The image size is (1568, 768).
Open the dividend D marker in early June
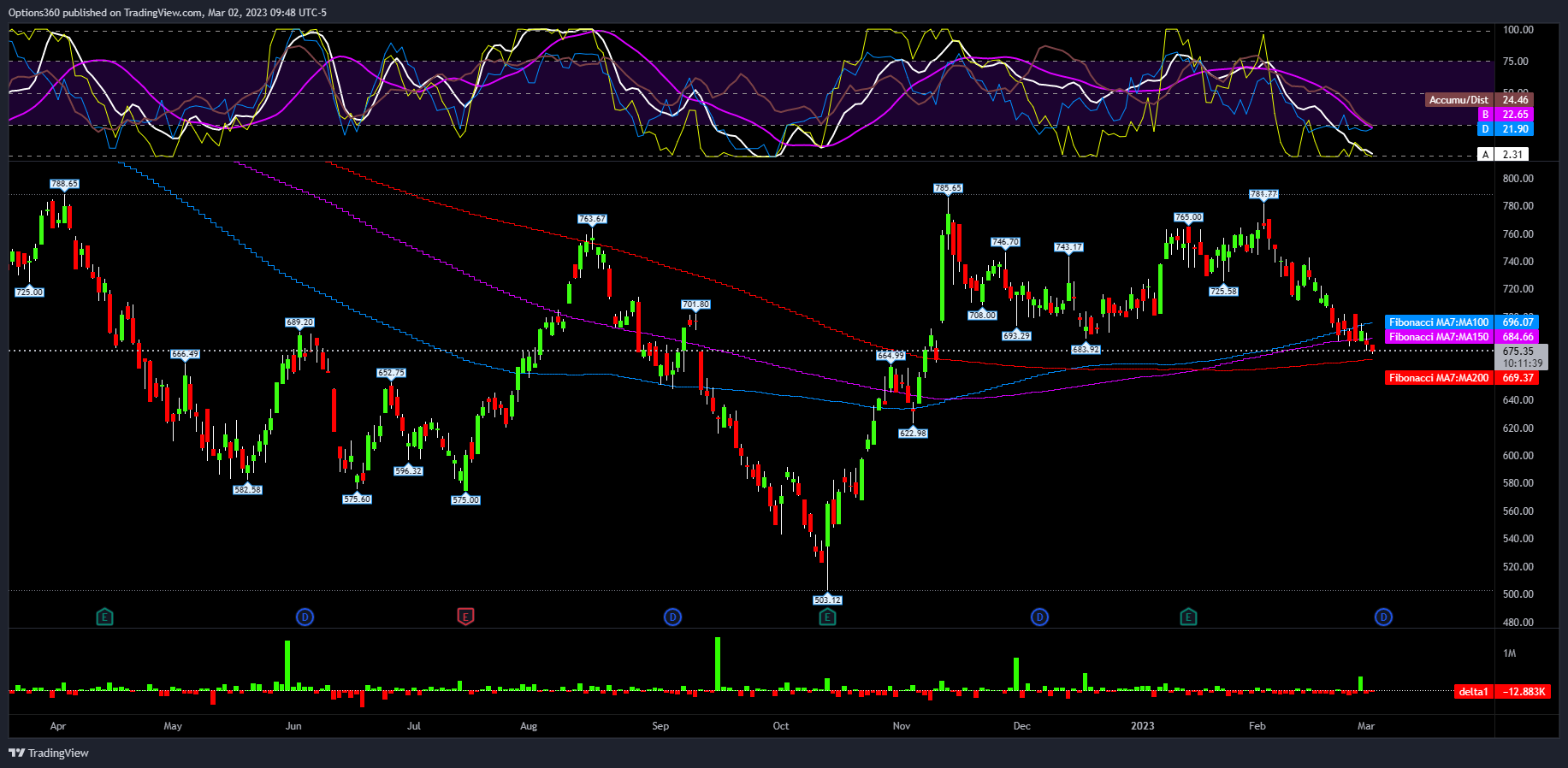tap(305, 617)
